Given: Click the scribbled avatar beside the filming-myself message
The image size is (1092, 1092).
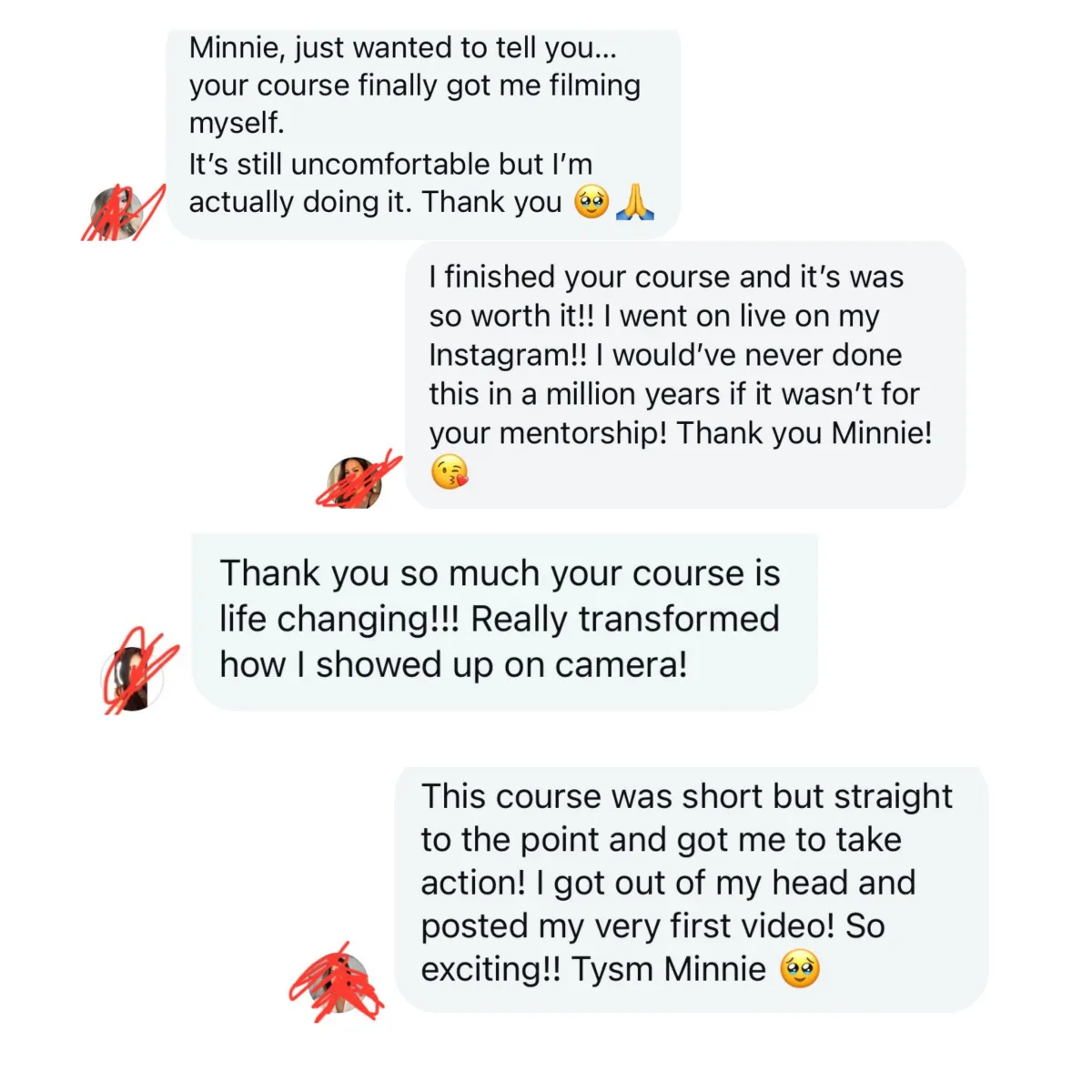Looking at the screenshot, I should click(x=118, y=213).
